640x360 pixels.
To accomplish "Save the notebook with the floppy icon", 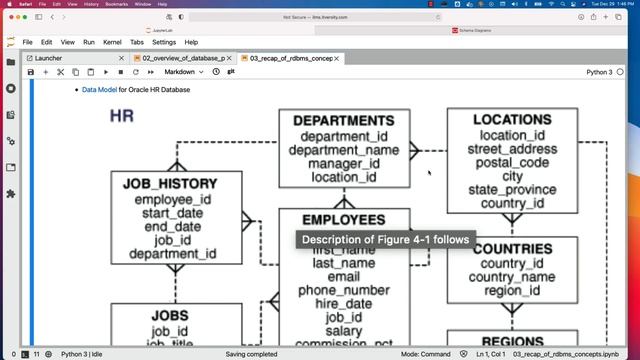I will tap(31, 72).
